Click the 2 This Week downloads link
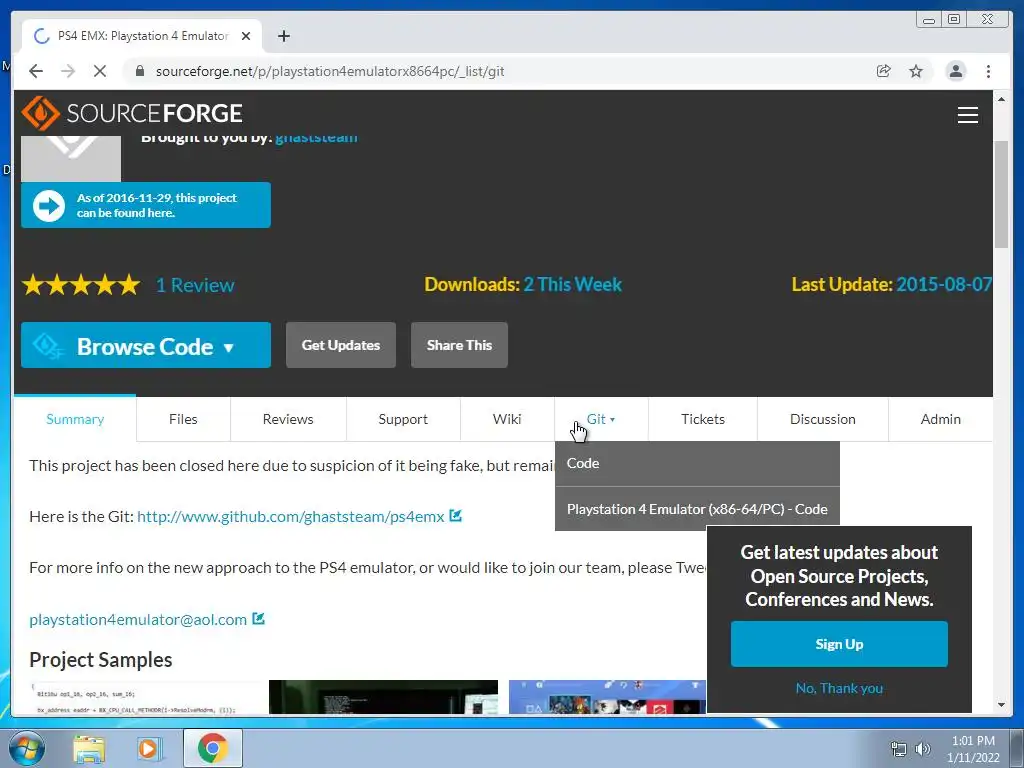 573,284
